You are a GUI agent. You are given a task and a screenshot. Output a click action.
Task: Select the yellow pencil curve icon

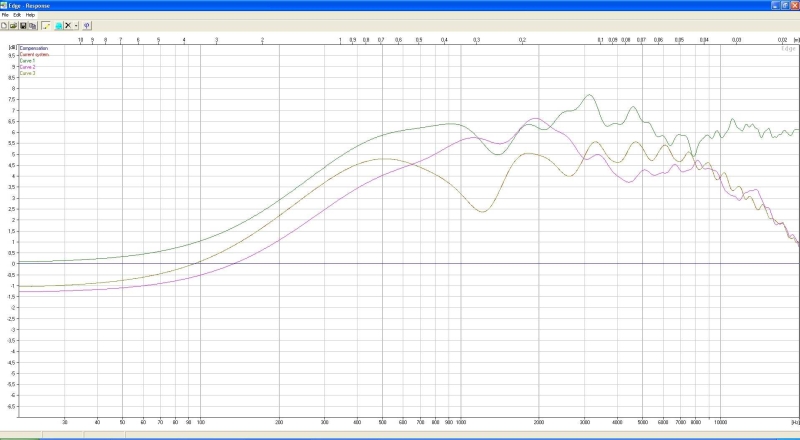[x=46, y=25]
